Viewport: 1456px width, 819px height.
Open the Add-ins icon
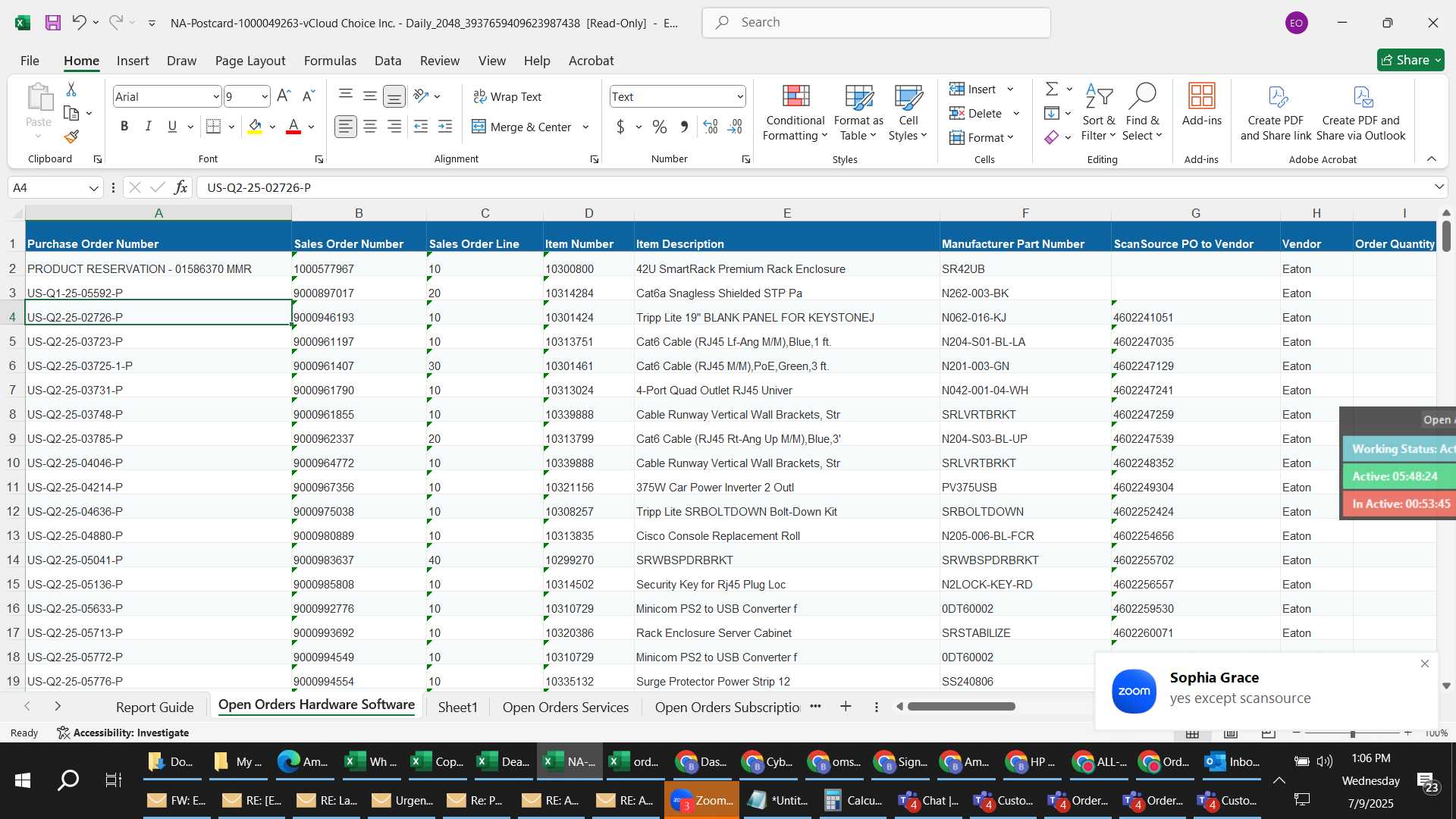click(1202, 105)
